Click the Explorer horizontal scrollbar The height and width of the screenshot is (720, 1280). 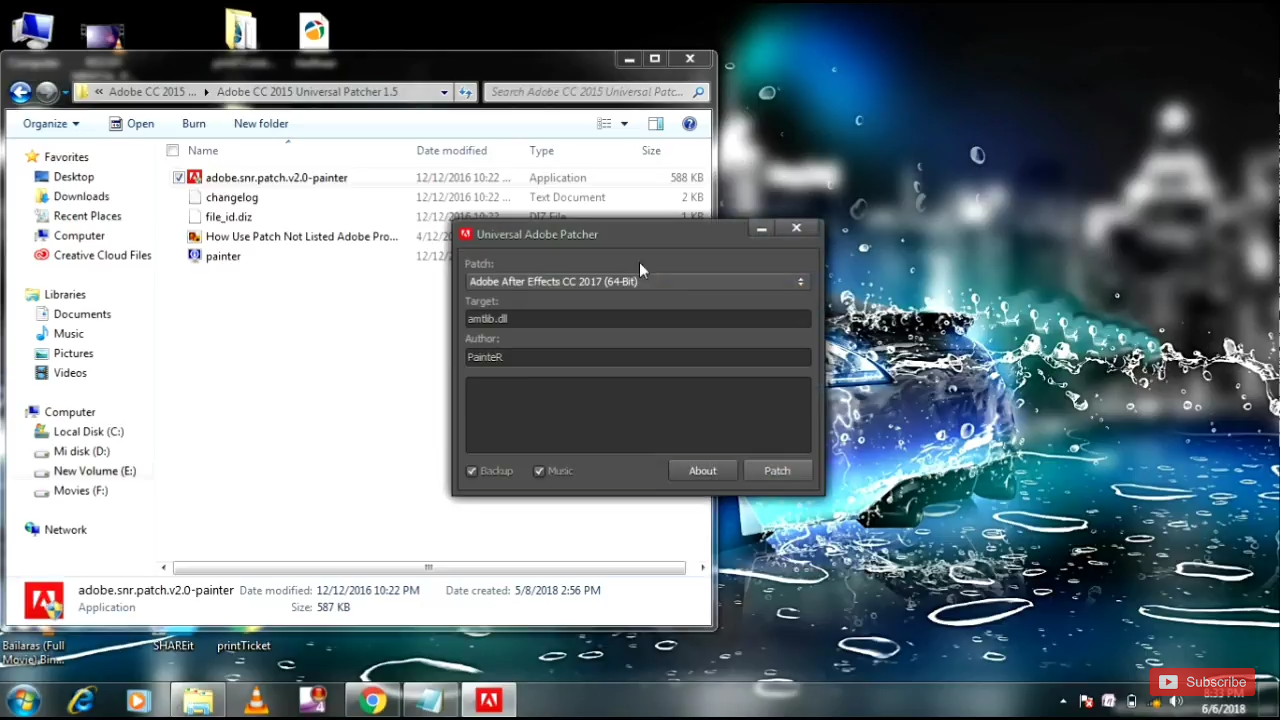pos(429,568)
